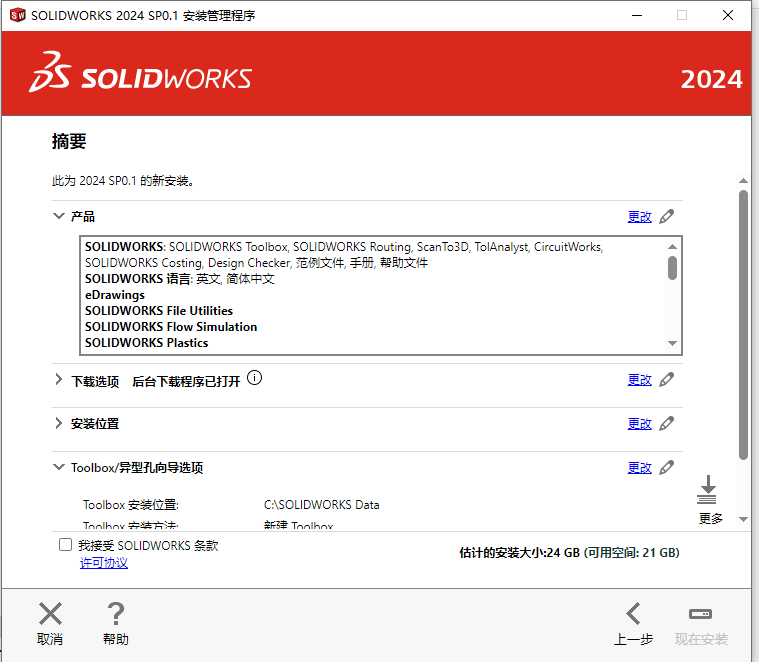759x662 pixels.
Task: Expand the 下载选项 section
Action: click(x=59, y=379)
